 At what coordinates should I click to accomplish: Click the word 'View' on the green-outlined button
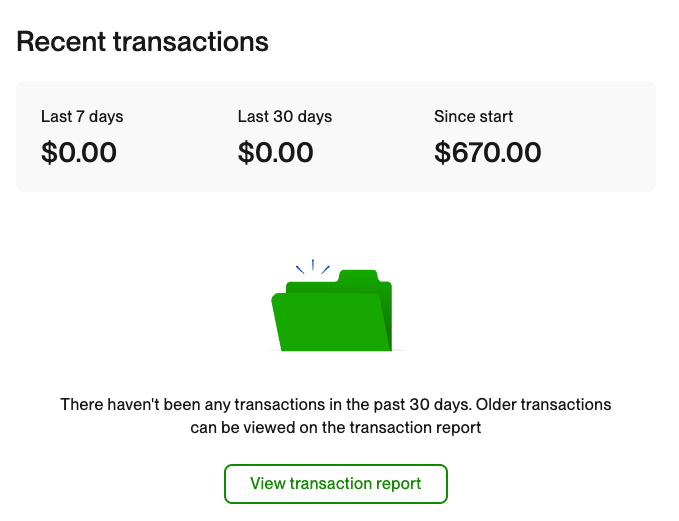click(x=268, y=484)
